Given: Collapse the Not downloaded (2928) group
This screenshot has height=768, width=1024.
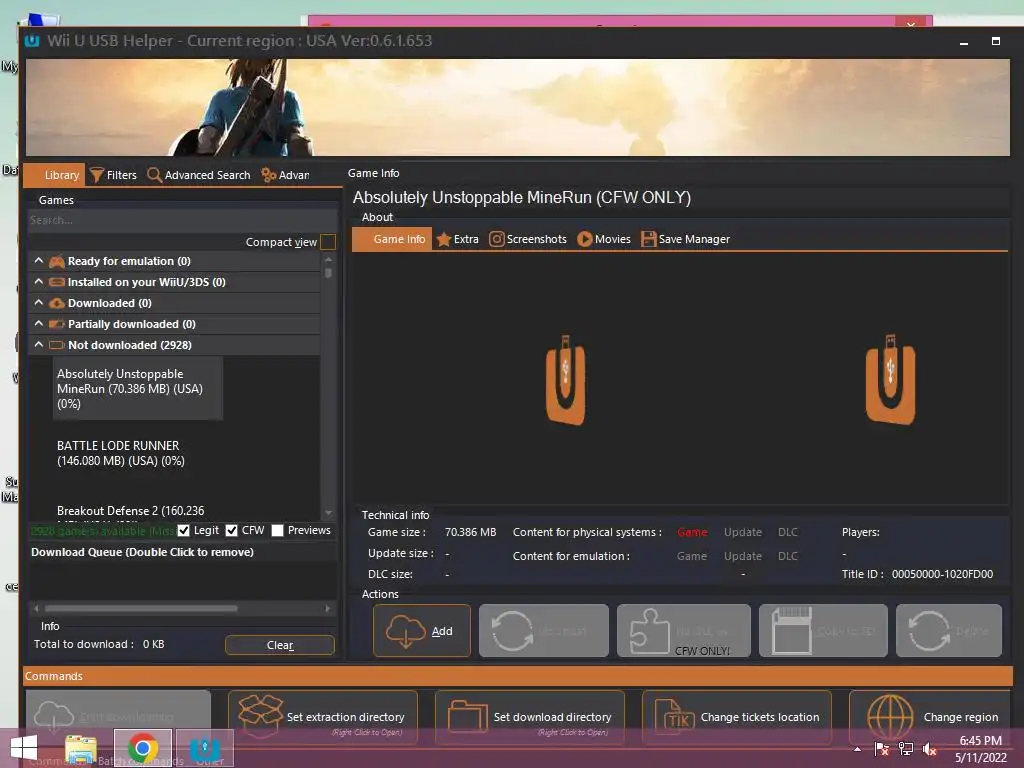Looking at the screenshot, I should 39,344.
